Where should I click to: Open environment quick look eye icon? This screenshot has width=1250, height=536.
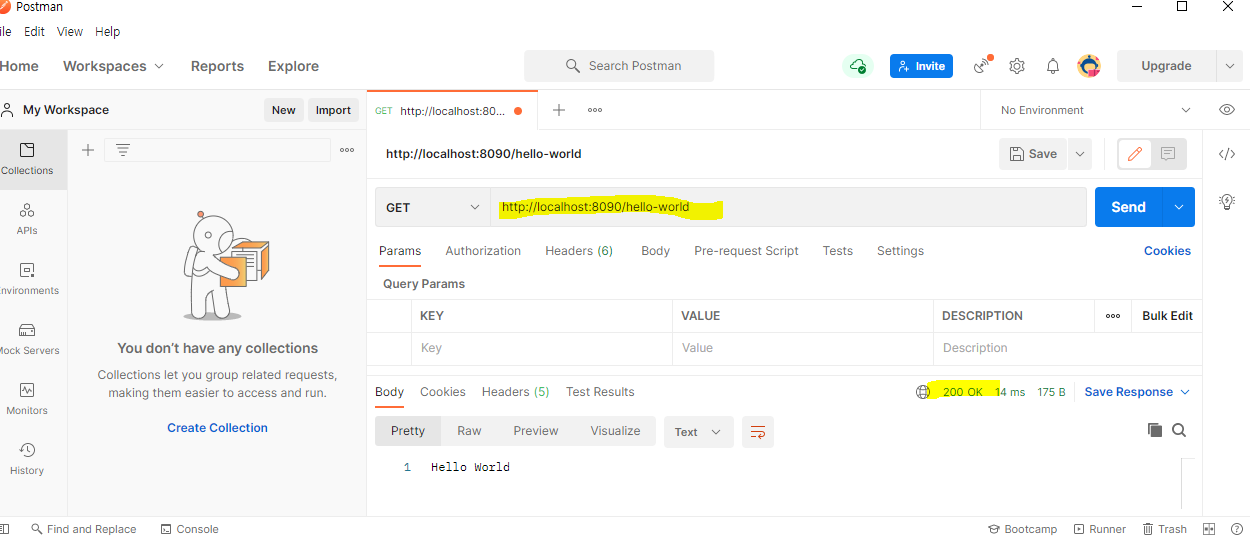[1227, 110]
